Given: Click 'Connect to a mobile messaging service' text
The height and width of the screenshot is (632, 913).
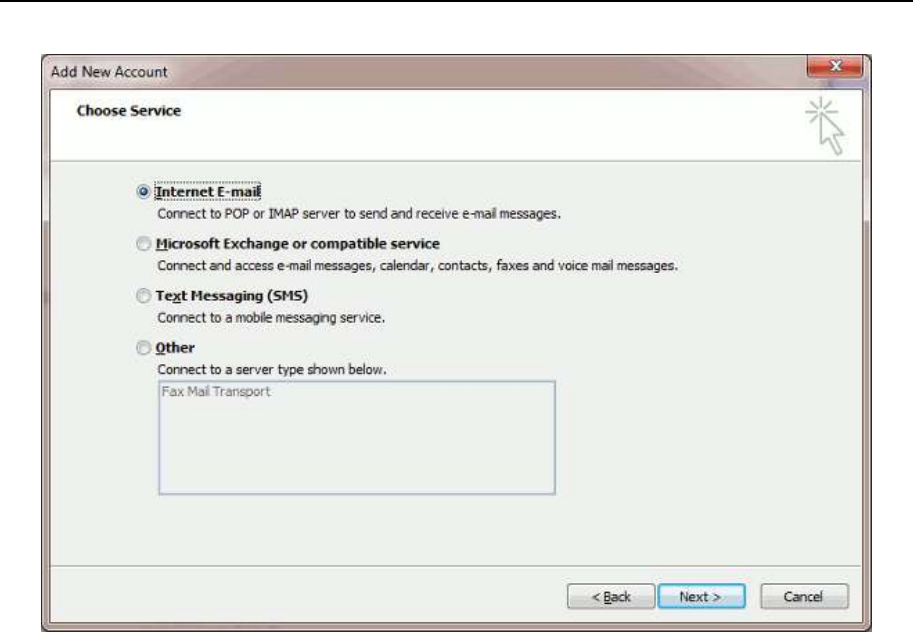Looking at the screenshot, I should pos(271,318).
